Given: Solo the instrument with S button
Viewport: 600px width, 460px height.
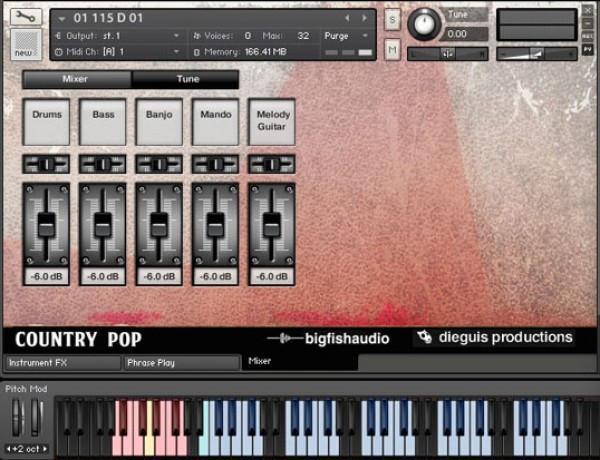Looking at the screenshot, I should pyautogui.click(x=392, y=21).
